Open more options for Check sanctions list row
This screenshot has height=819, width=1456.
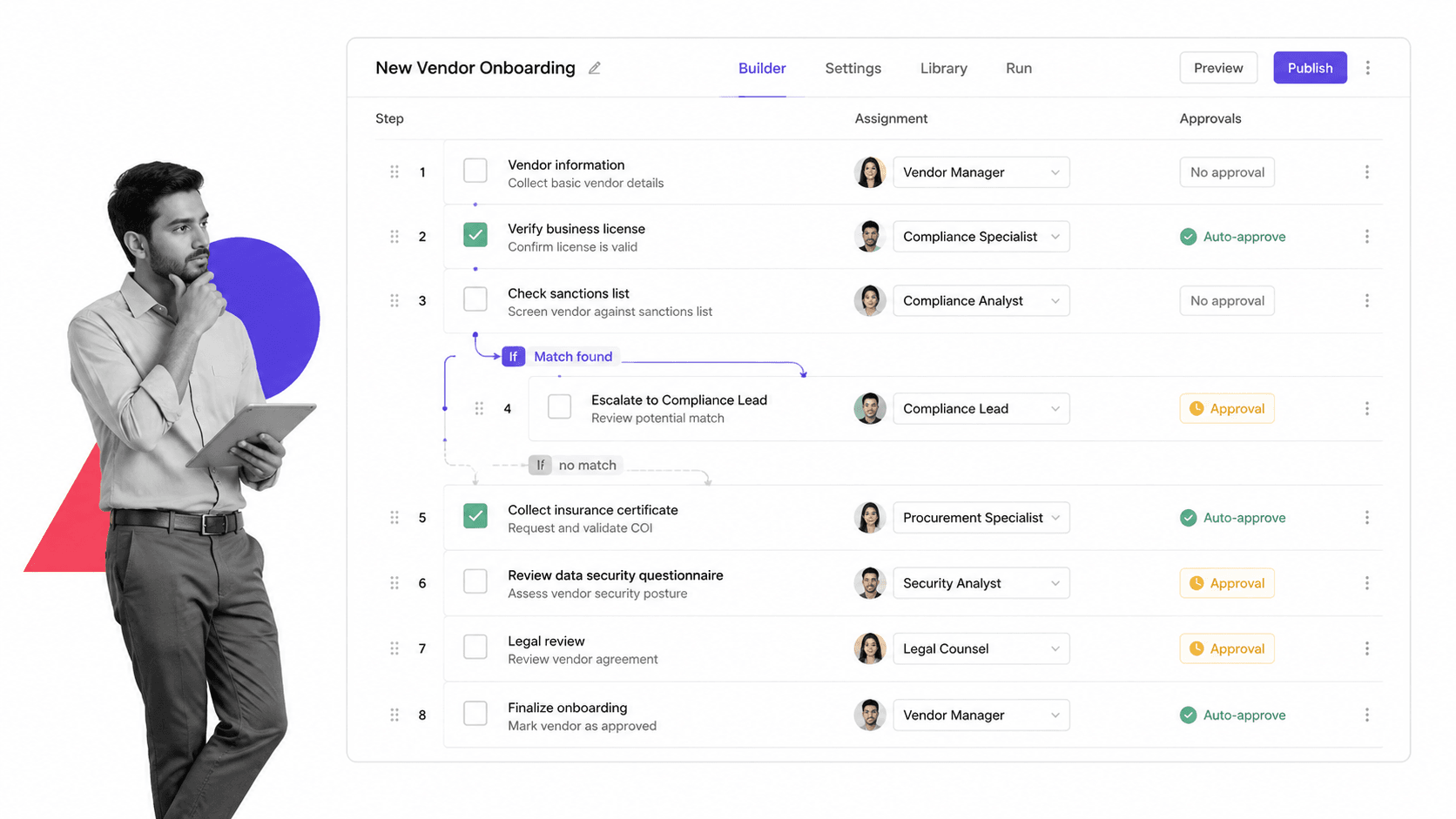pos(1366,300)
